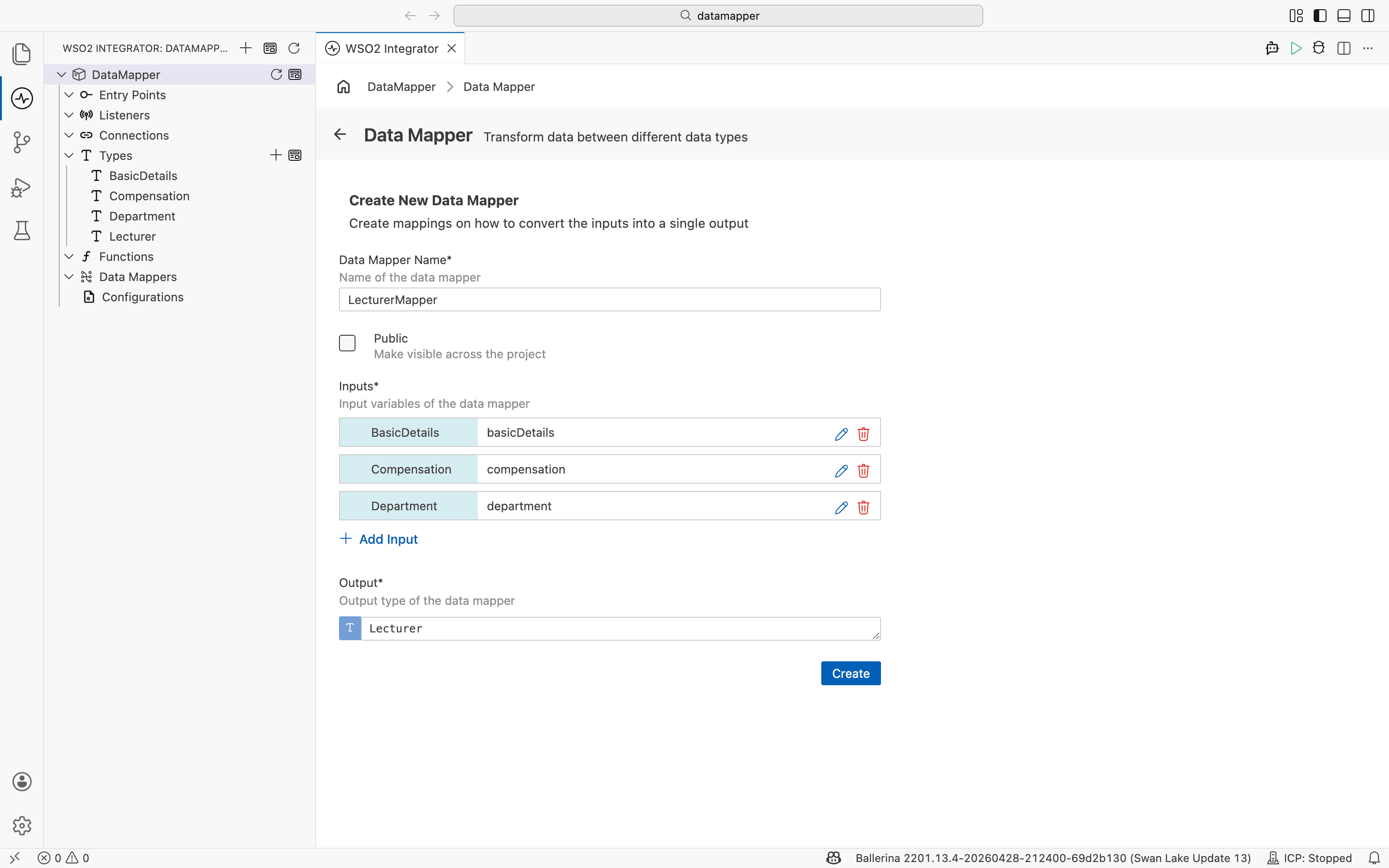The image size is (1389, 868).
Task: Click the Add Input link
Action: coord(379,538)
